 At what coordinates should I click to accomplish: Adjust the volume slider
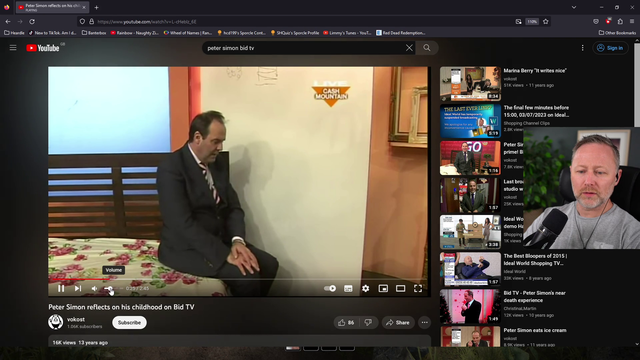[112, 289]
